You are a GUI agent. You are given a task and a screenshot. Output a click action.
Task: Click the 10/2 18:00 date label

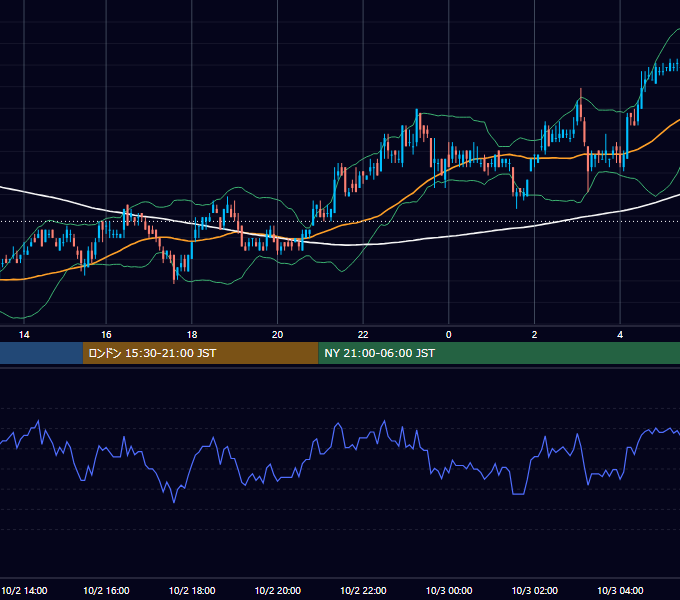click(x=192, y=591)
